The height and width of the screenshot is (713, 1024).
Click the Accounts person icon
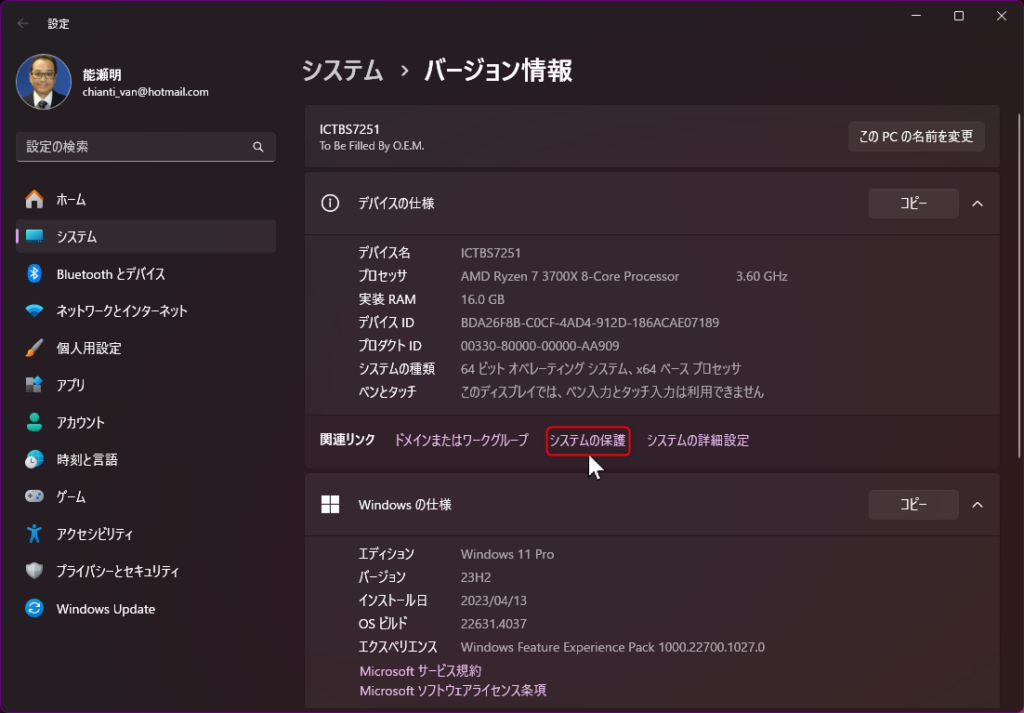[34, 422]
